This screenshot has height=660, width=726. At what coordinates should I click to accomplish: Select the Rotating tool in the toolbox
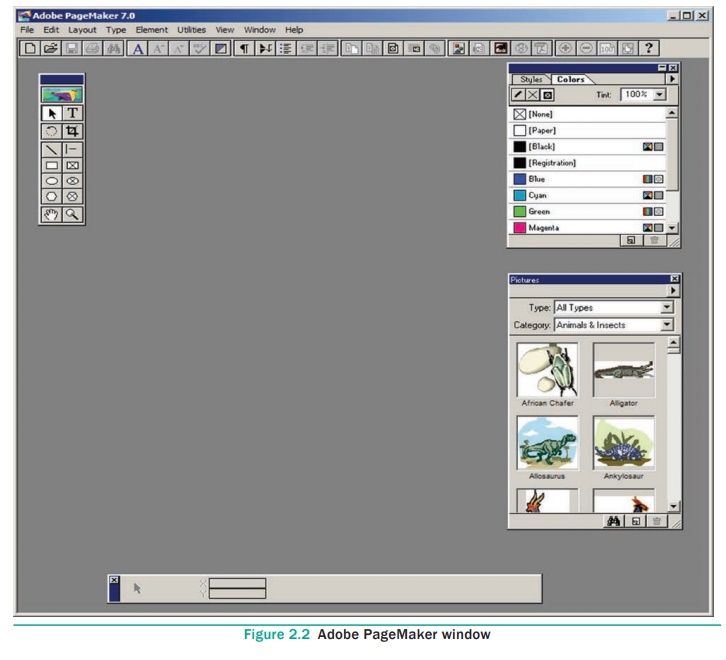coord(51,131)
